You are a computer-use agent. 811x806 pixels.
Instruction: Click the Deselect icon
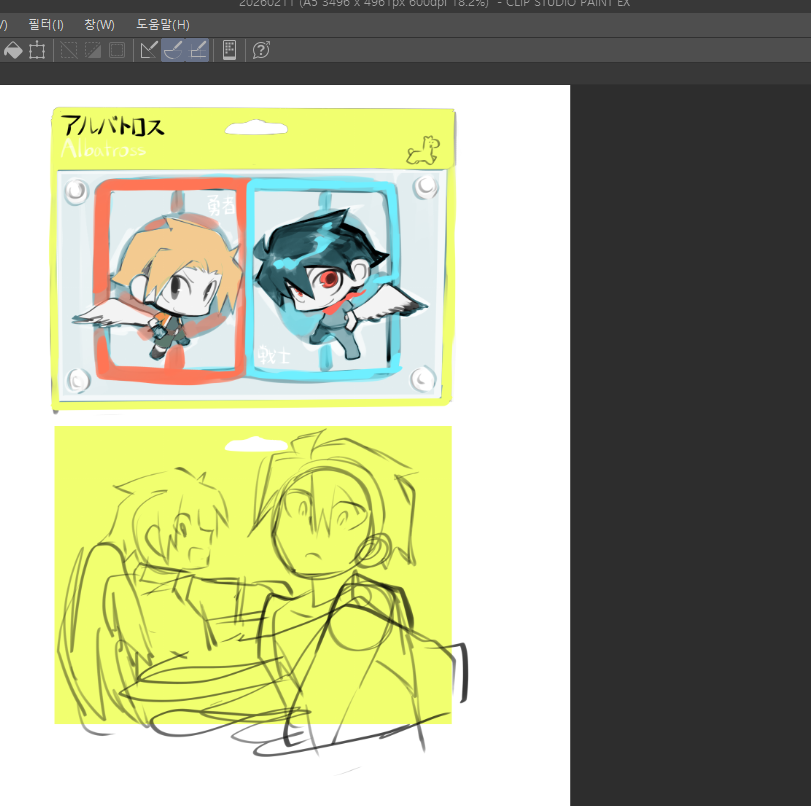(69, 50)
